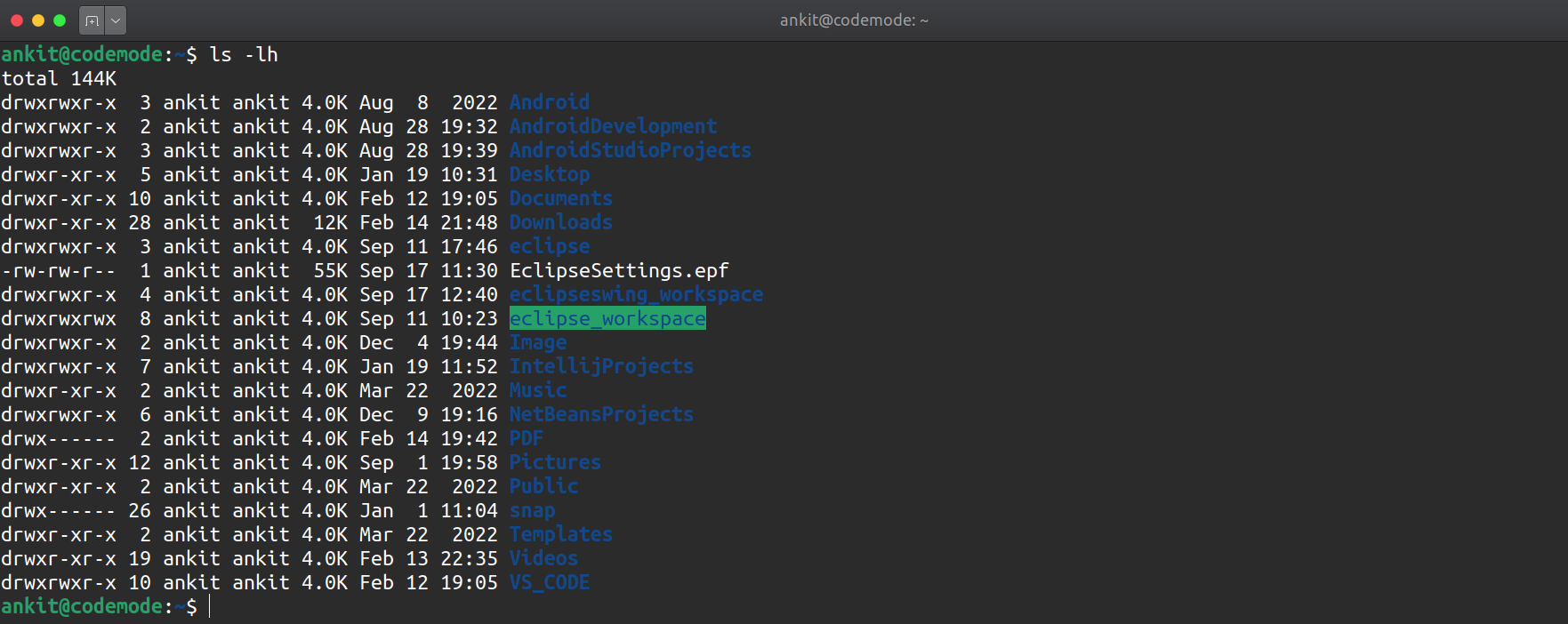Click the 12K size of Downloads
Image resolution: width=1568 pixels, height=624 pixels.
coord(331,222)
